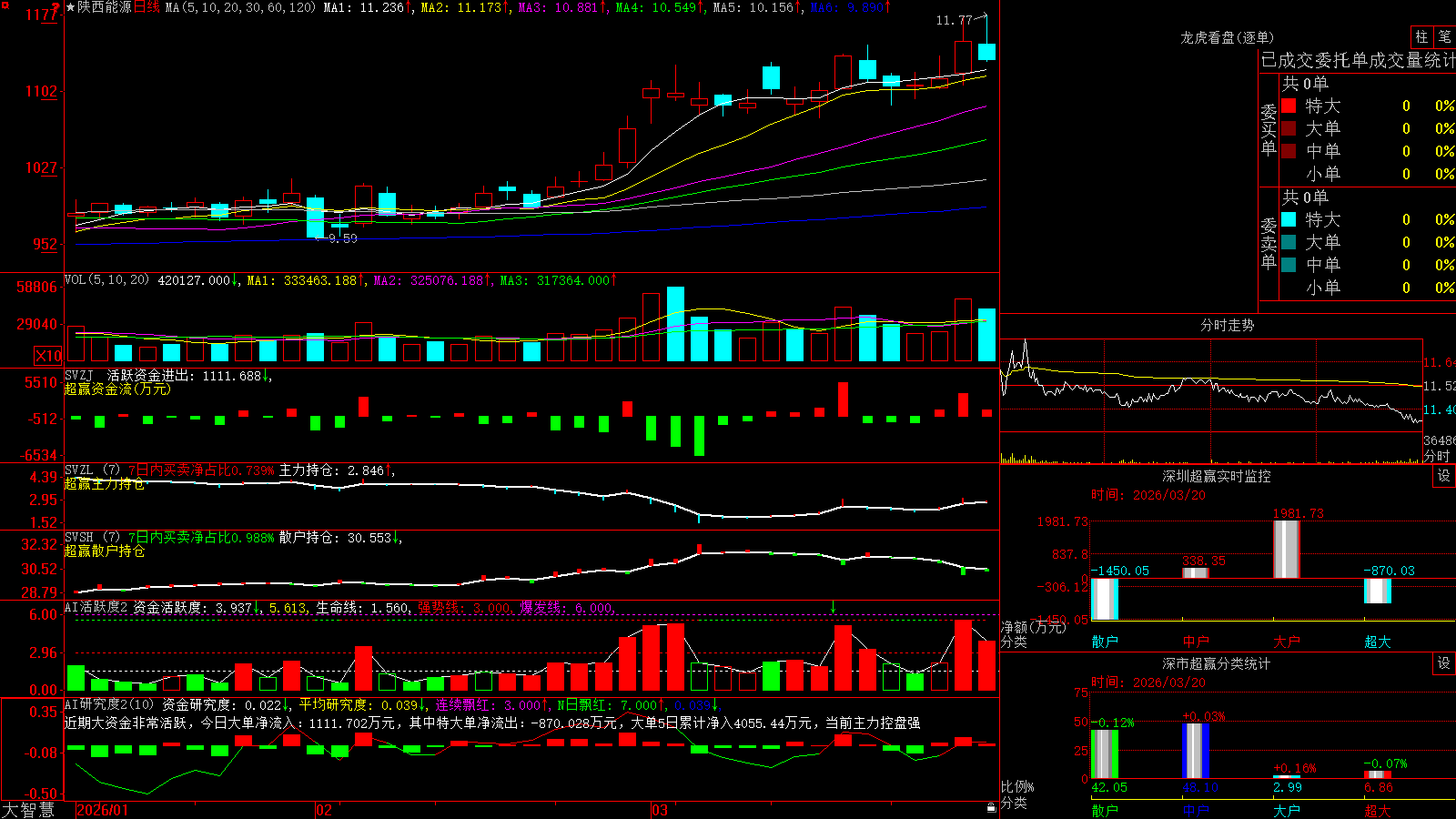
Task: Switch to 笔 tick display mode
Action: pyautogui.click(x=1444, y=37)
